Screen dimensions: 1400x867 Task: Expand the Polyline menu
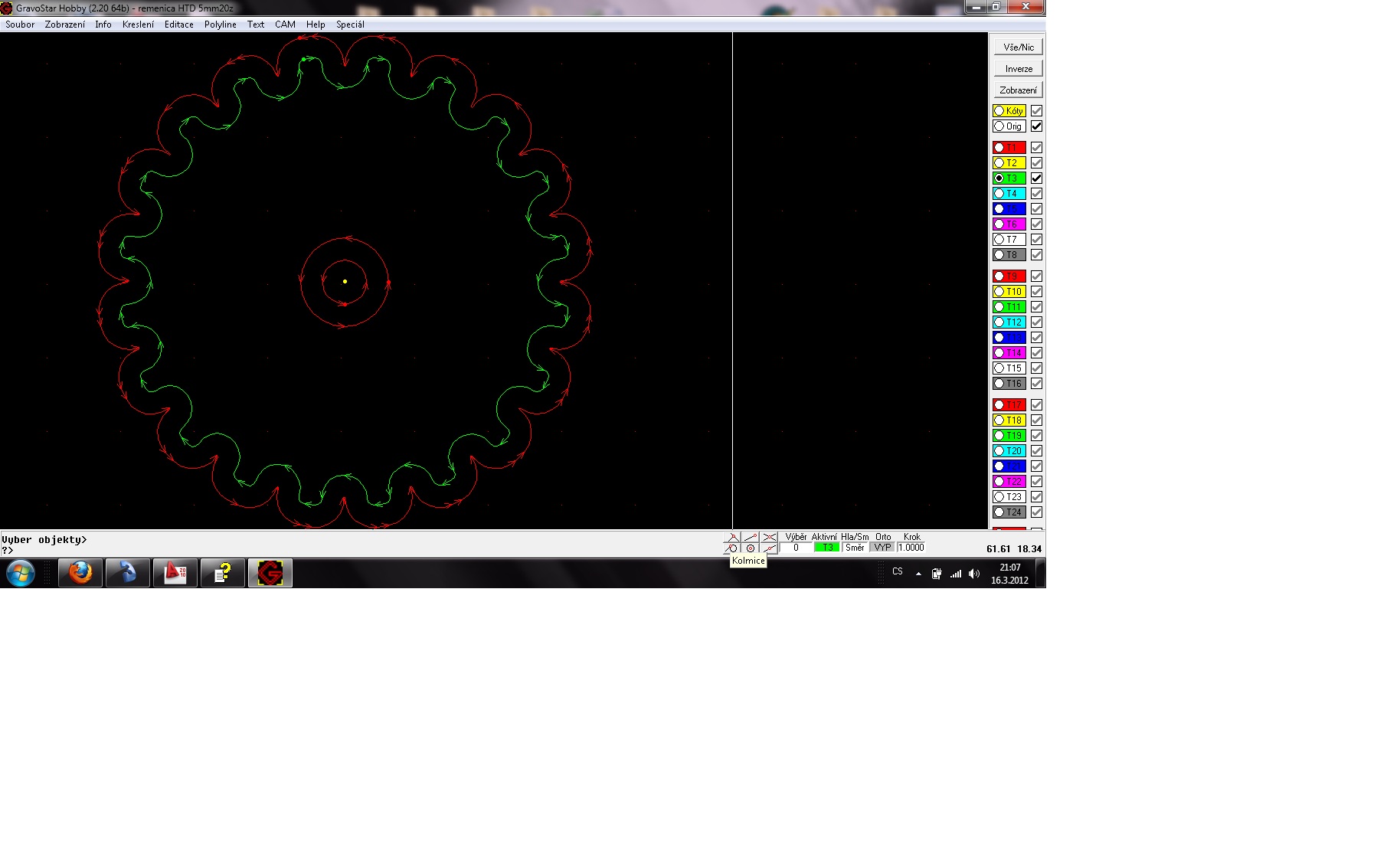(220, 25)
